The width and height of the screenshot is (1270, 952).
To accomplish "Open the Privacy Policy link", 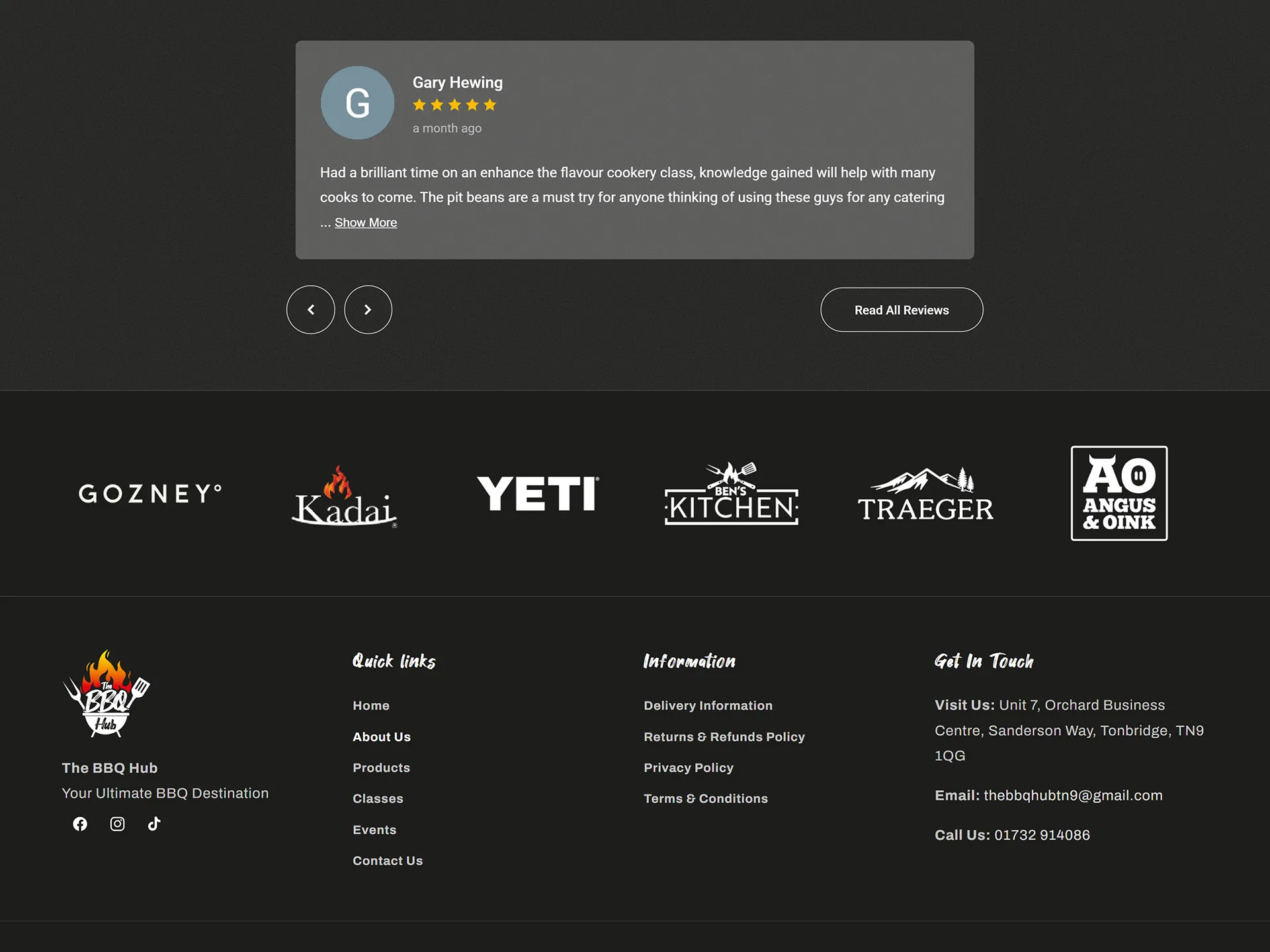I will click(689, 768).
